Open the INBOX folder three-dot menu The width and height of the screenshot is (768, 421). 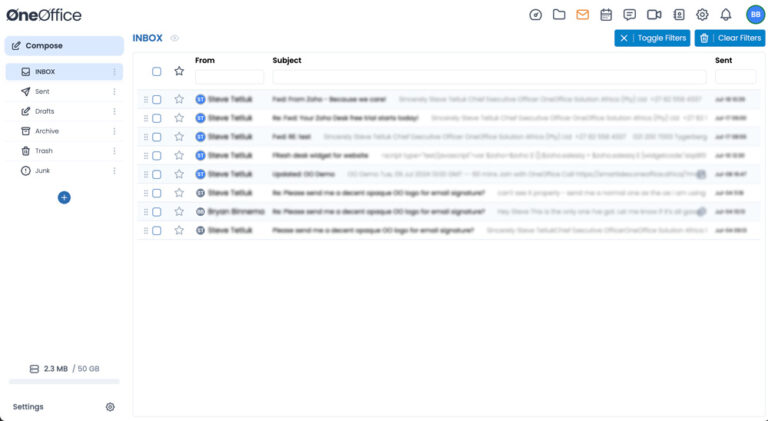pyautogui.click(x=114, y=72)
